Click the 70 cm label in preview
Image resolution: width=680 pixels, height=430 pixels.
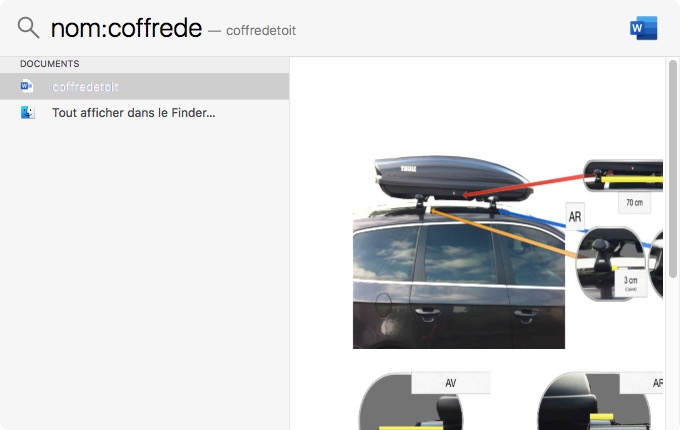tap(634, 202)
